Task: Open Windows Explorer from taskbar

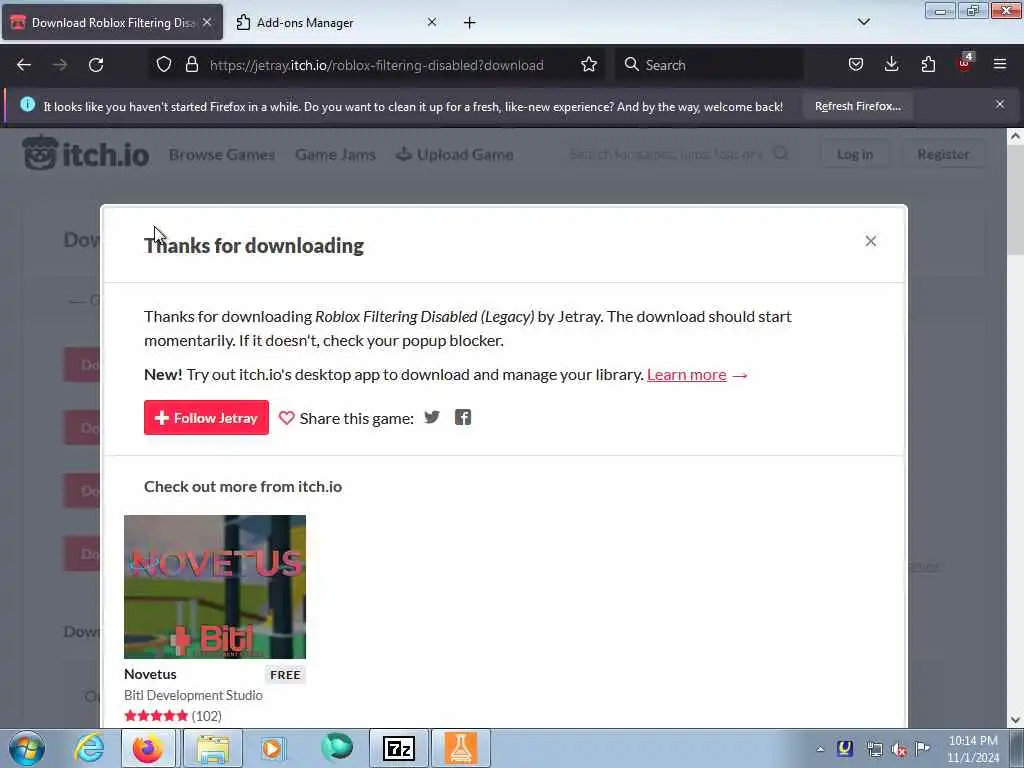Action: click(x=213, y=748)
